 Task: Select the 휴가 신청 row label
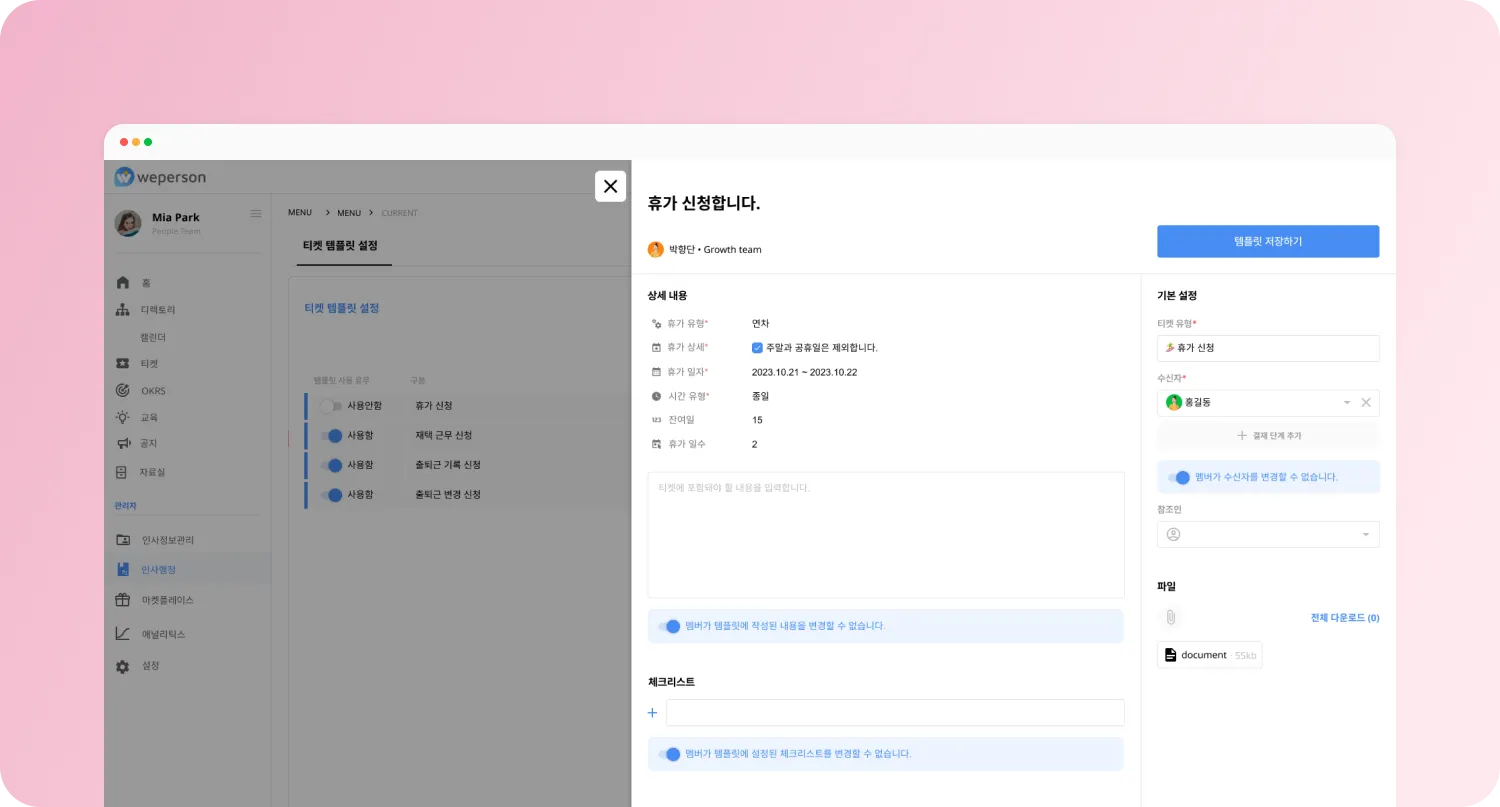[433, 406]
